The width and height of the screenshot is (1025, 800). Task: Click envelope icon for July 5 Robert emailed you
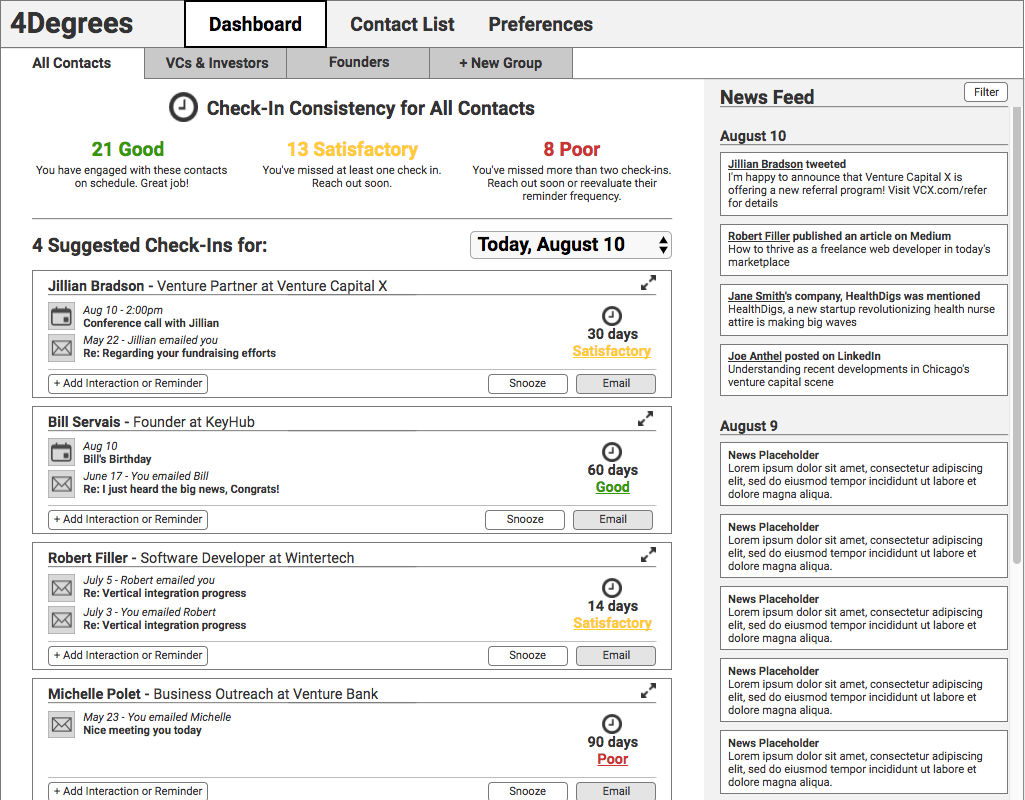pos(61,588)
